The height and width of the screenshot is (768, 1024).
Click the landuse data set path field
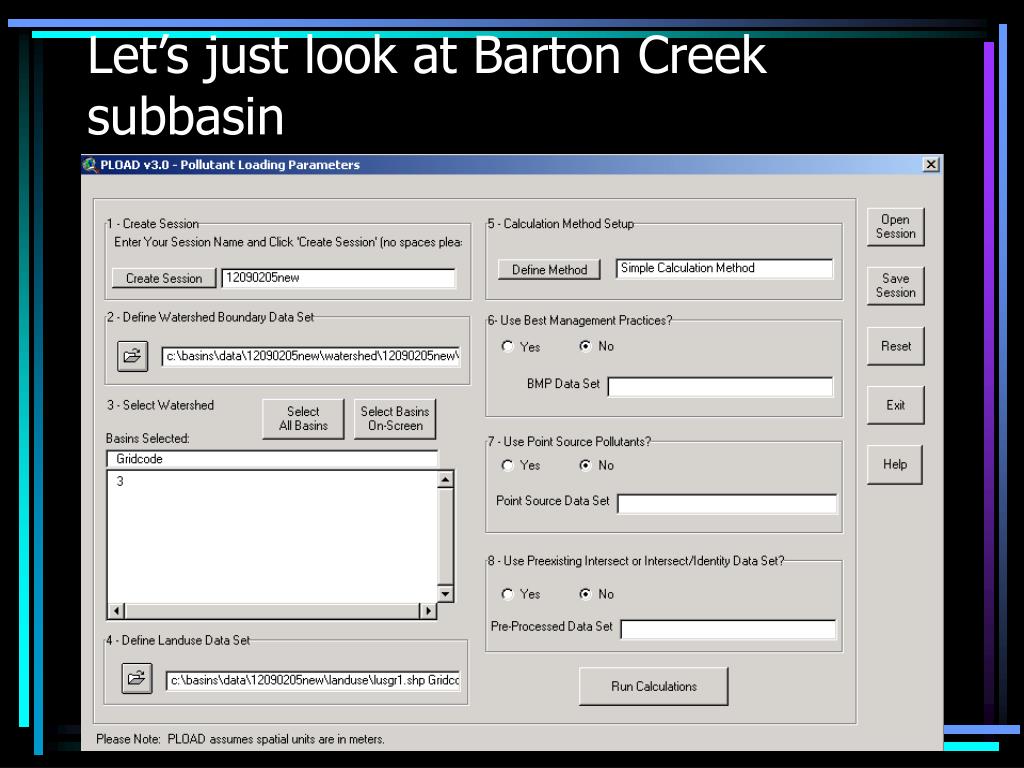point(313,680)
